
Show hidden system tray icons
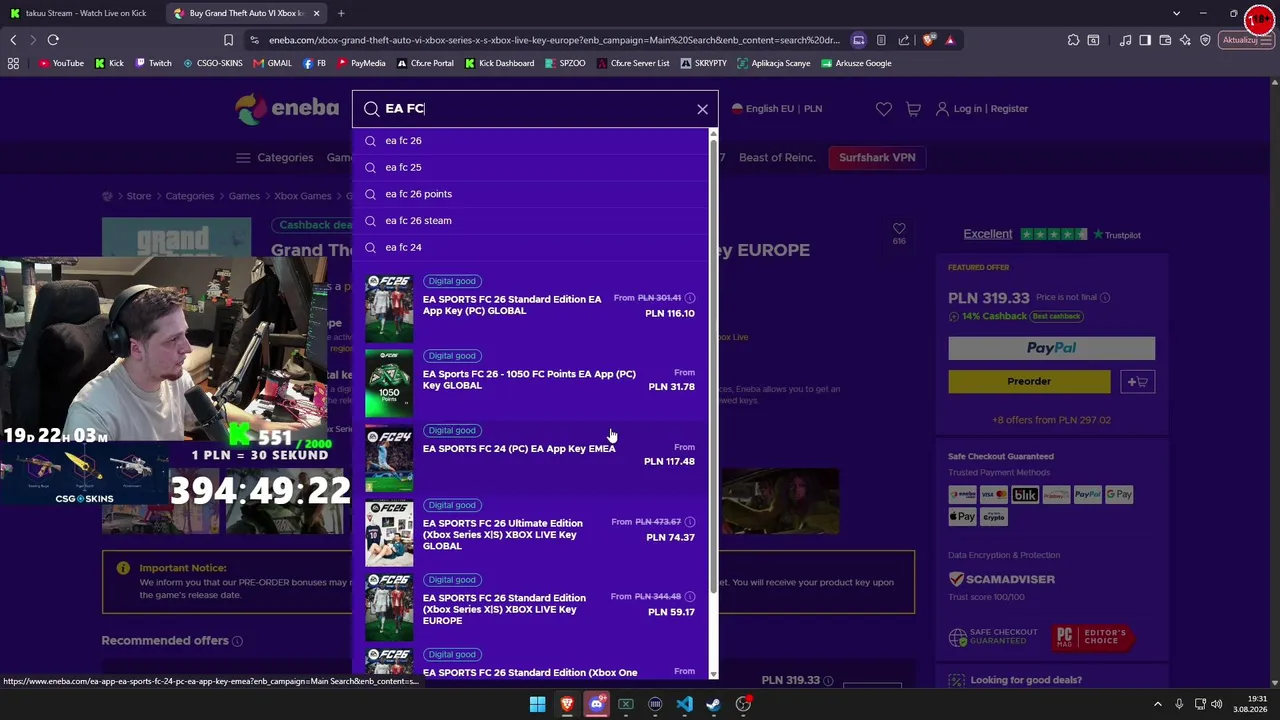point(1158,704)
